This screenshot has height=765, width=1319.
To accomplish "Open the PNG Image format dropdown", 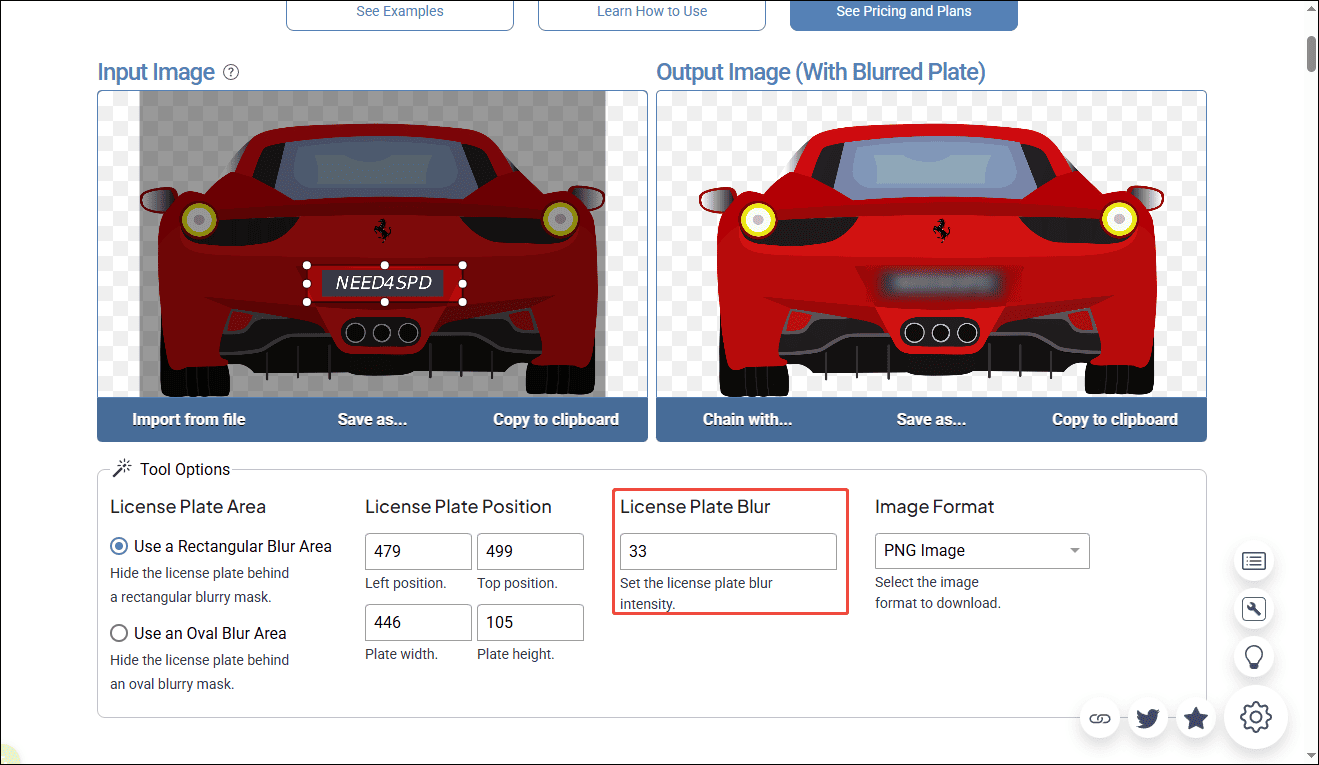I will coord(981,551).
